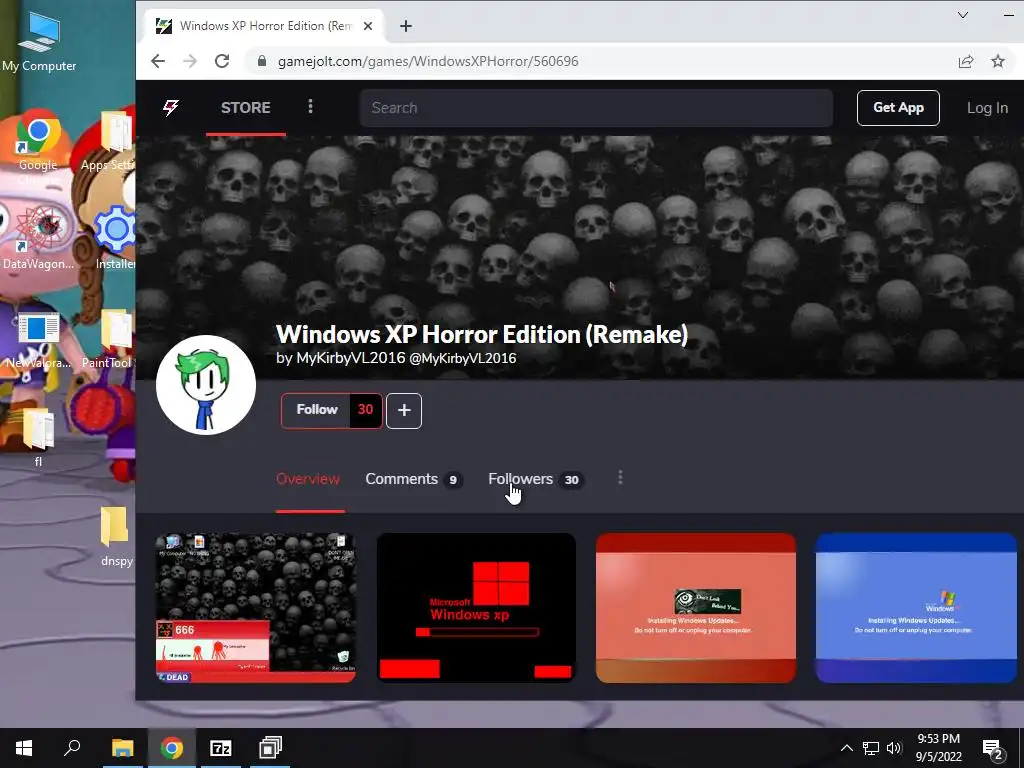Viewport: 1024px width, 768px height.
Task: Click the game title Windows XP Horror Edition (Remake)
Action: tap(482, 334)
